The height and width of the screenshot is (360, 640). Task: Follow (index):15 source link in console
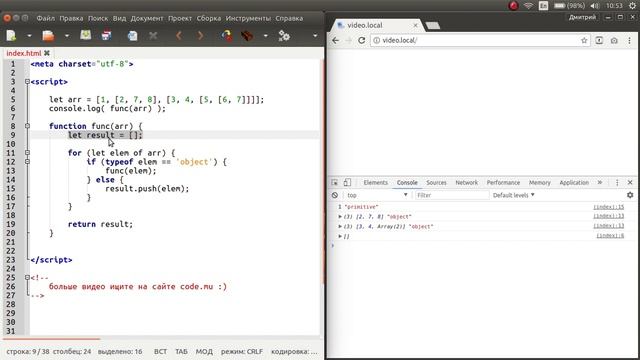[609, 207]
